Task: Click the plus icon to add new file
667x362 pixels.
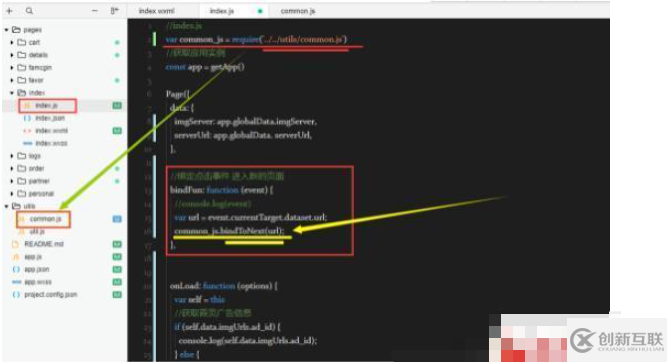Action: pyautogui.click(x=9, y=11)
